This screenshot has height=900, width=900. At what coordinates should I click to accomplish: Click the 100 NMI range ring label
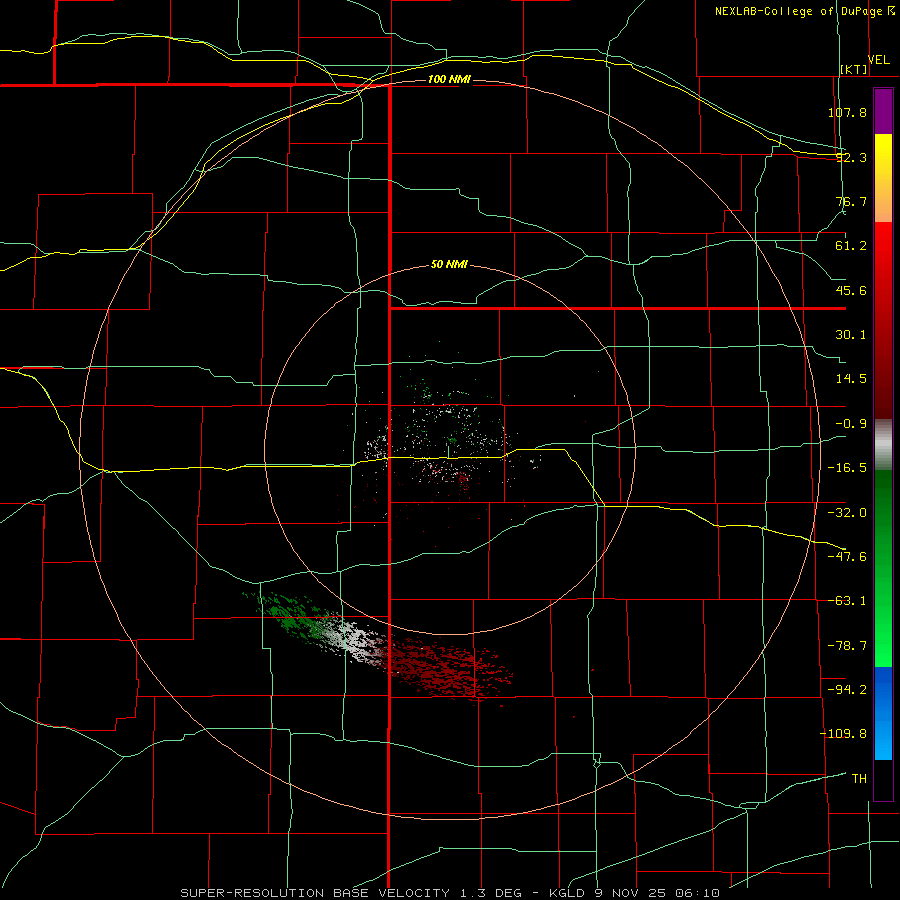(449, 79)
